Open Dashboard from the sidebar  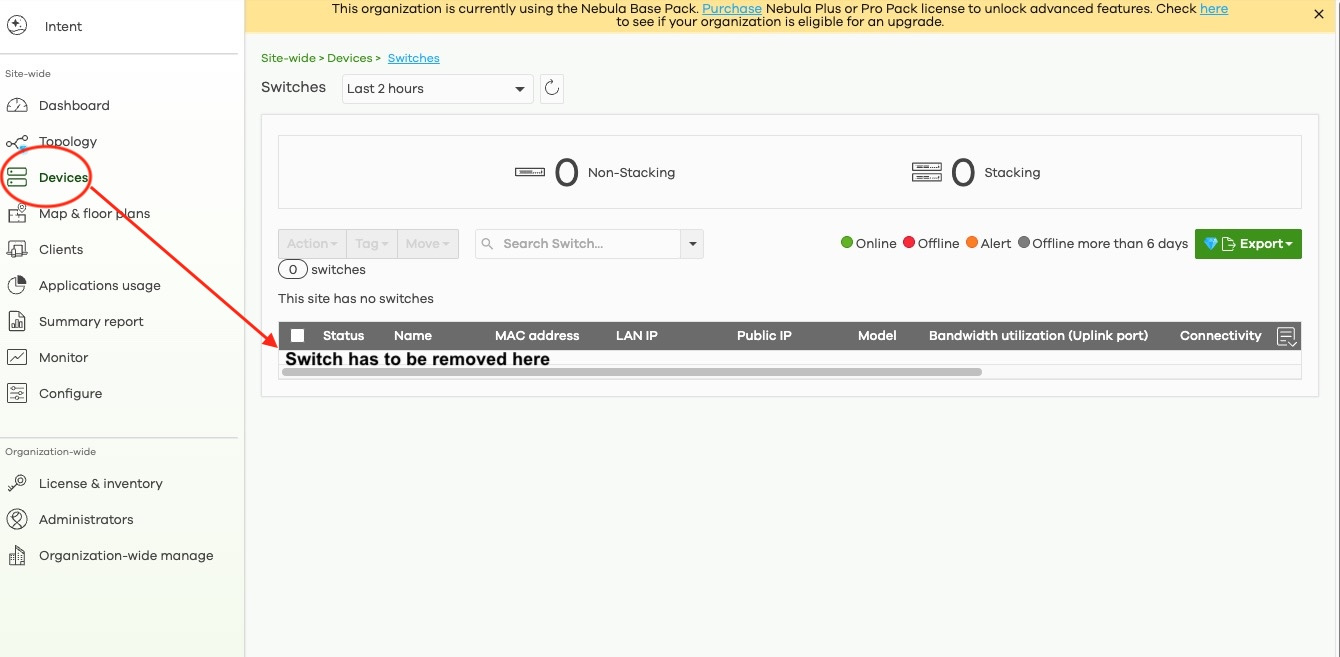coord(74,105)
